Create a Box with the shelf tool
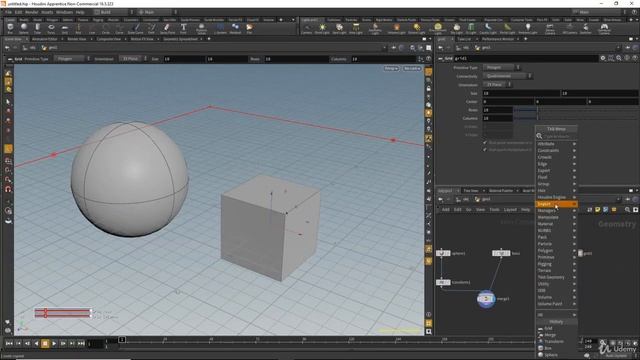The width and height of the screenshot is (640, 360). click(10, 29)
